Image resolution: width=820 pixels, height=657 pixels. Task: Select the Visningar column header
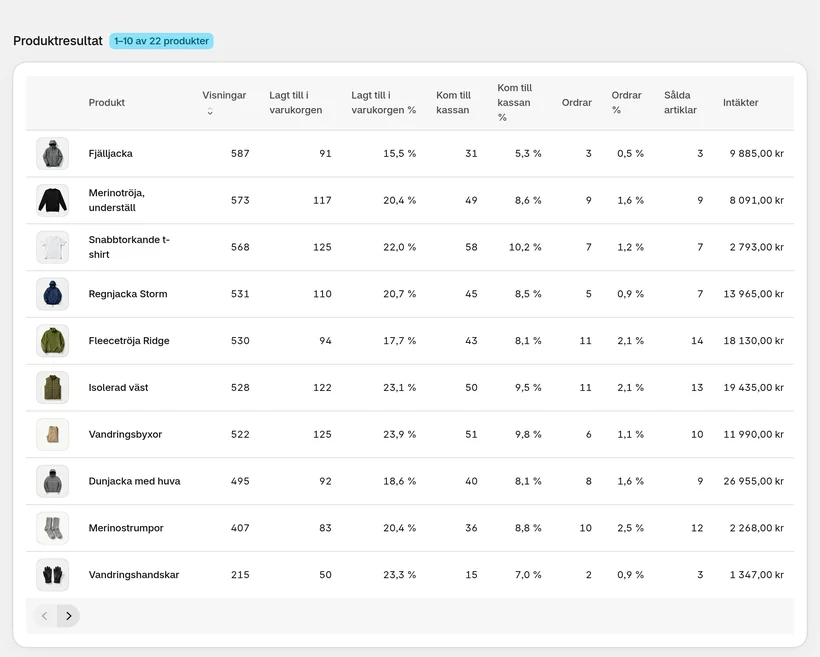(224, 95)
